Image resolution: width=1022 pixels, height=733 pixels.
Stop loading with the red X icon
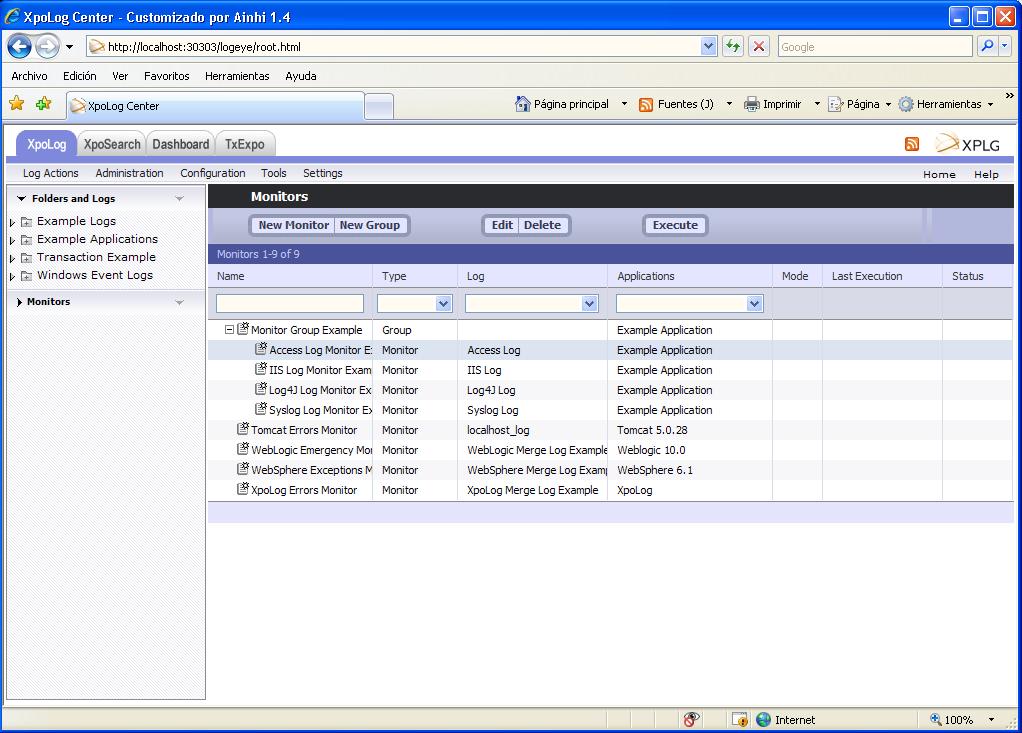(759, 46)
